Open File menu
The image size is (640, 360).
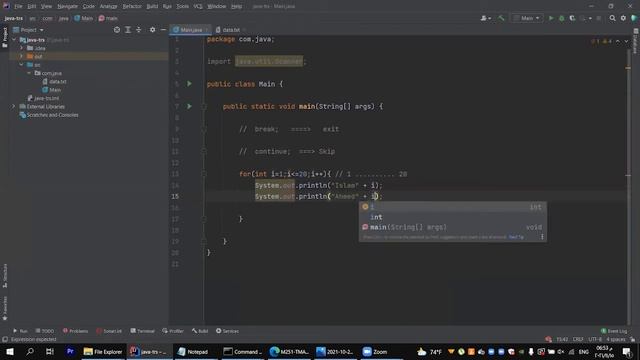click(x=18, y=6)
